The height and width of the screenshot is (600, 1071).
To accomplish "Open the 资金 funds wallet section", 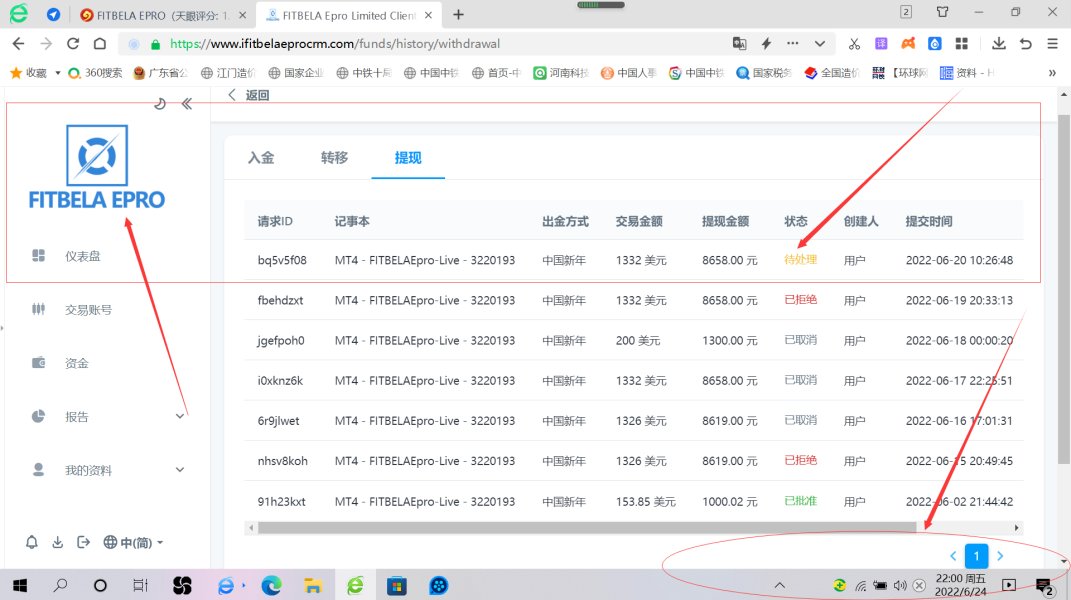I will point(77,363).
